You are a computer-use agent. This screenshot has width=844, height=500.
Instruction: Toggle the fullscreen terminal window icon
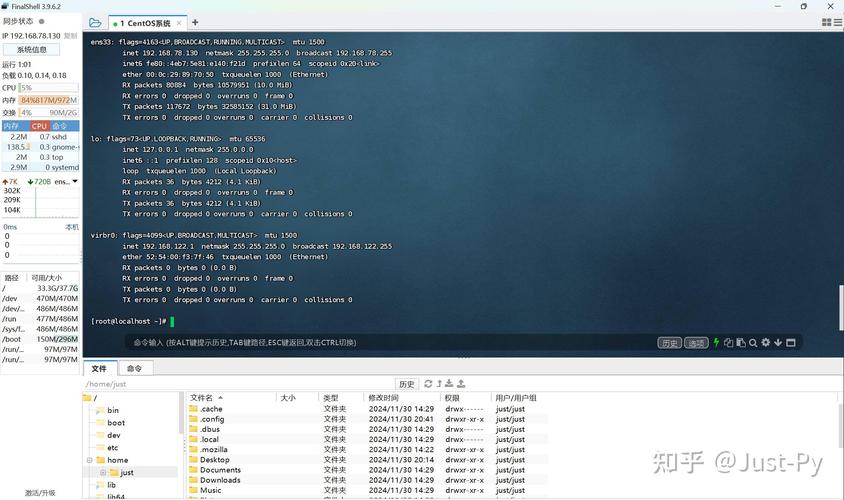tap(791, 342)
